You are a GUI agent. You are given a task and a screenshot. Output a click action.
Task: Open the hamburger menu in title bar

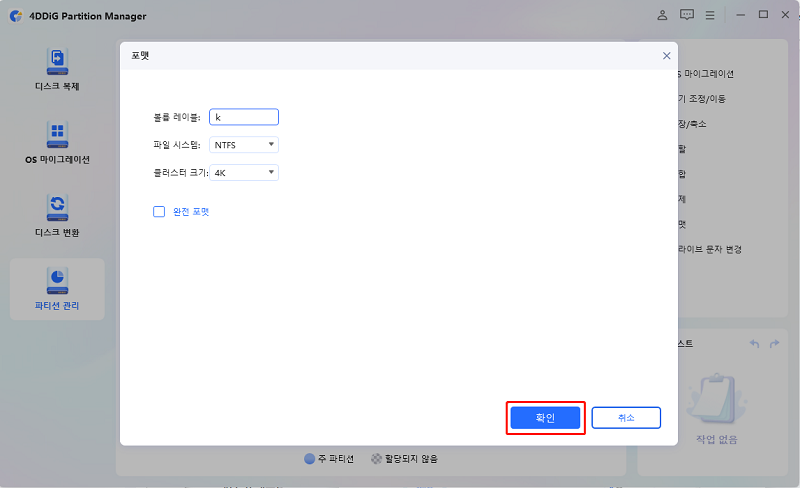point(710,15)
